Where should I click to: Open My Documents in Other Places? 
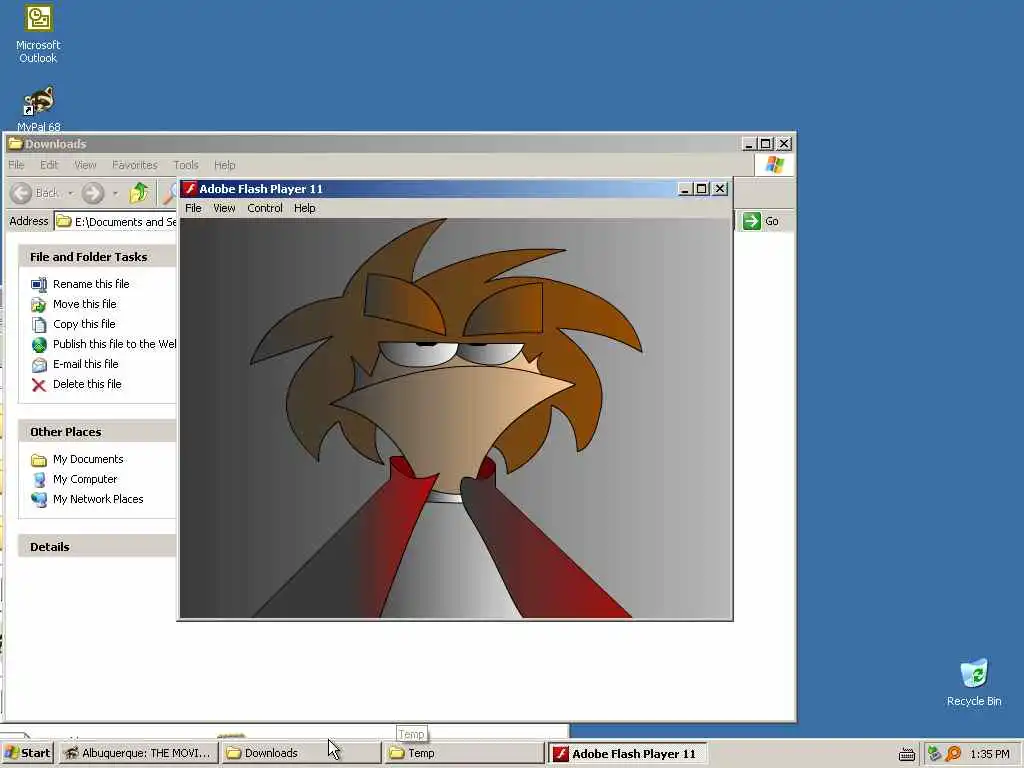tap(88, 459)
